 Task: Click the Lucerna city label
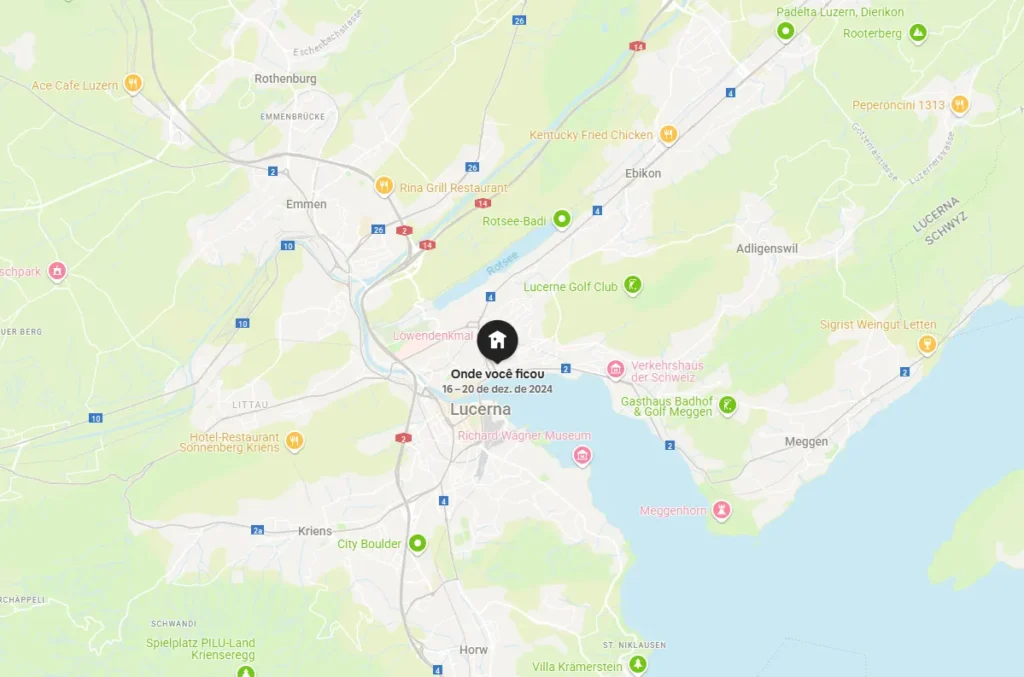[x=481, y=409]
